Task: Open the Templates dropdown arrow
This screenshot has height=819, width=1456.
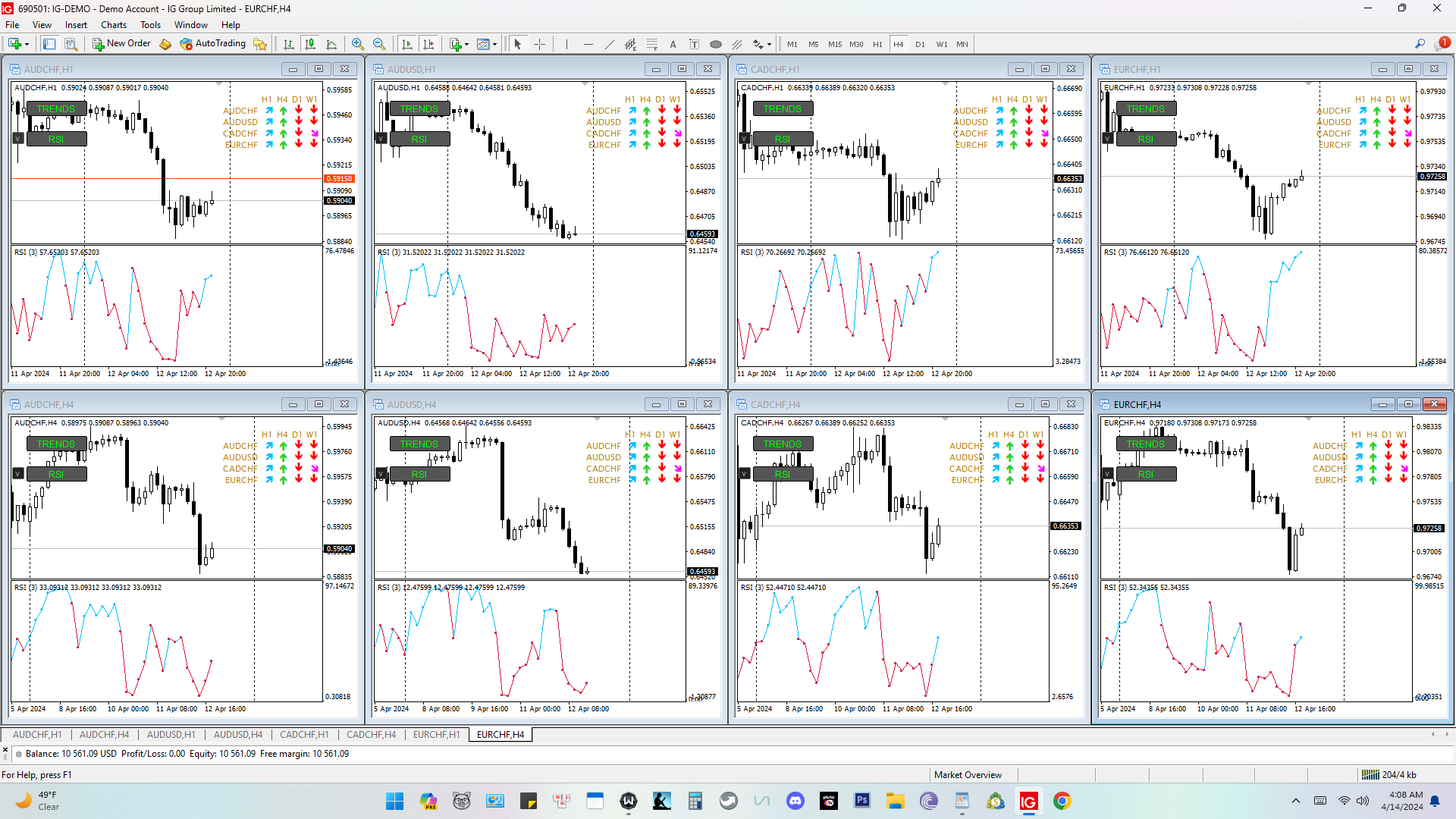Action: [x=494, y=44]
